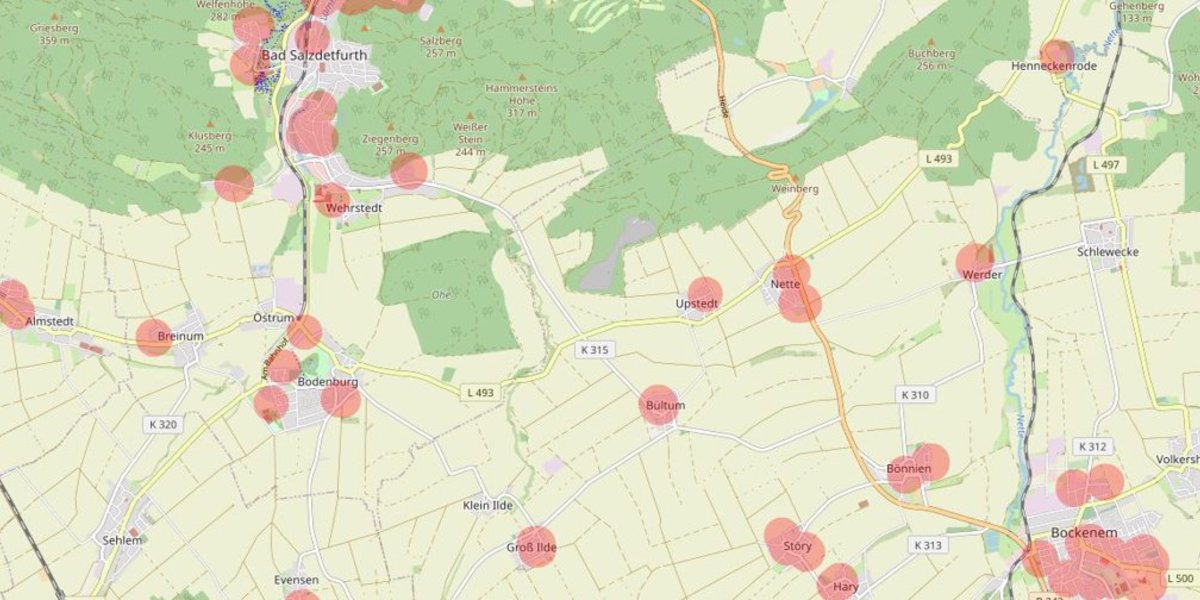Select the Wehrstedt red circle marker
The height and width of the screenshot is (600, 1200).
(332, 200)
